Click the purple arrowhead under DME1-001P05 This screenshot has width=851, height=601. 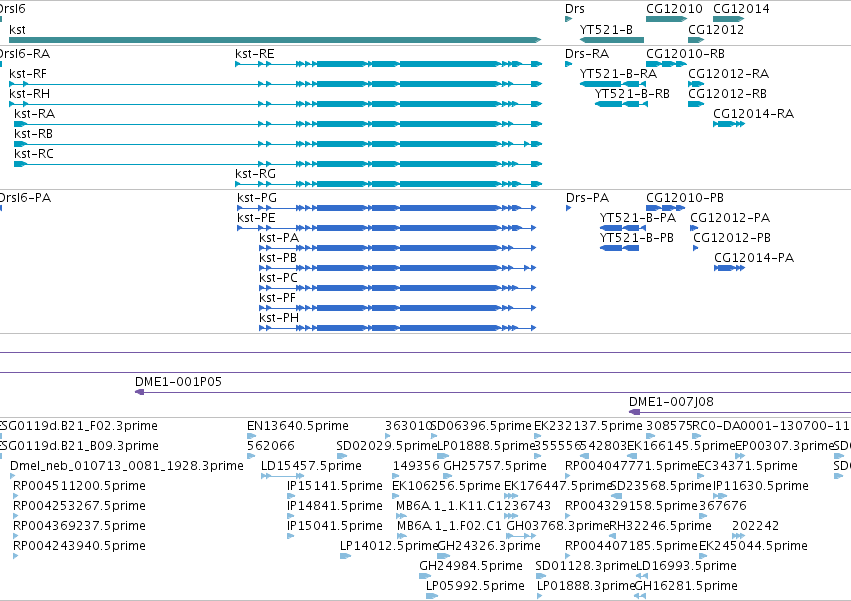coord(139,392)
